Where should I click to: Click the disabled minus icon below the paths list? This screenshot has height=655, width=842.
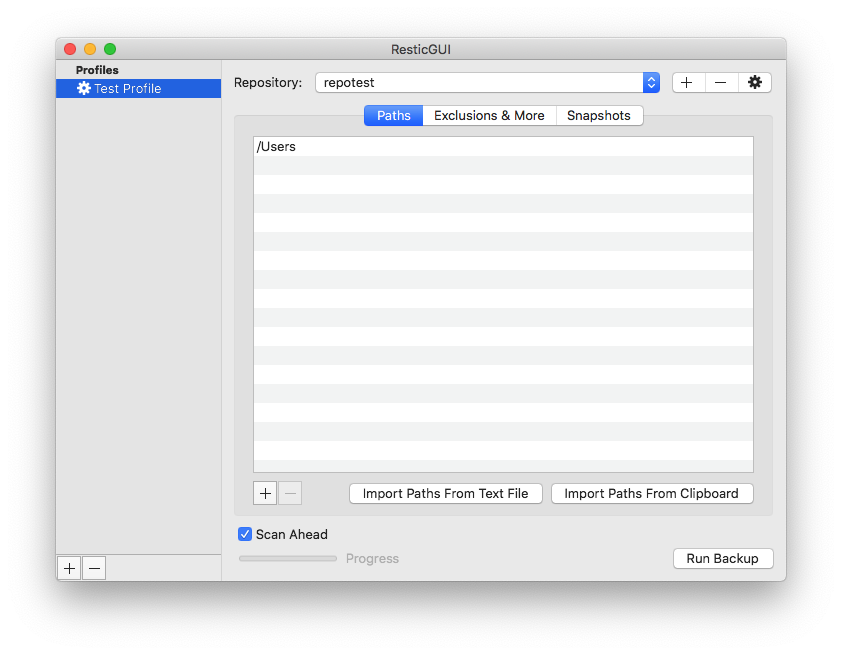tap(289, 493)
